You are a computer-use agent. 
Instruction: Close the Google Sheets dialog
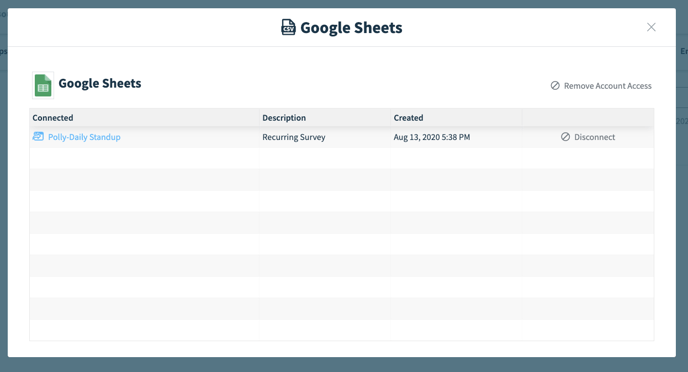tap(651, 27)
